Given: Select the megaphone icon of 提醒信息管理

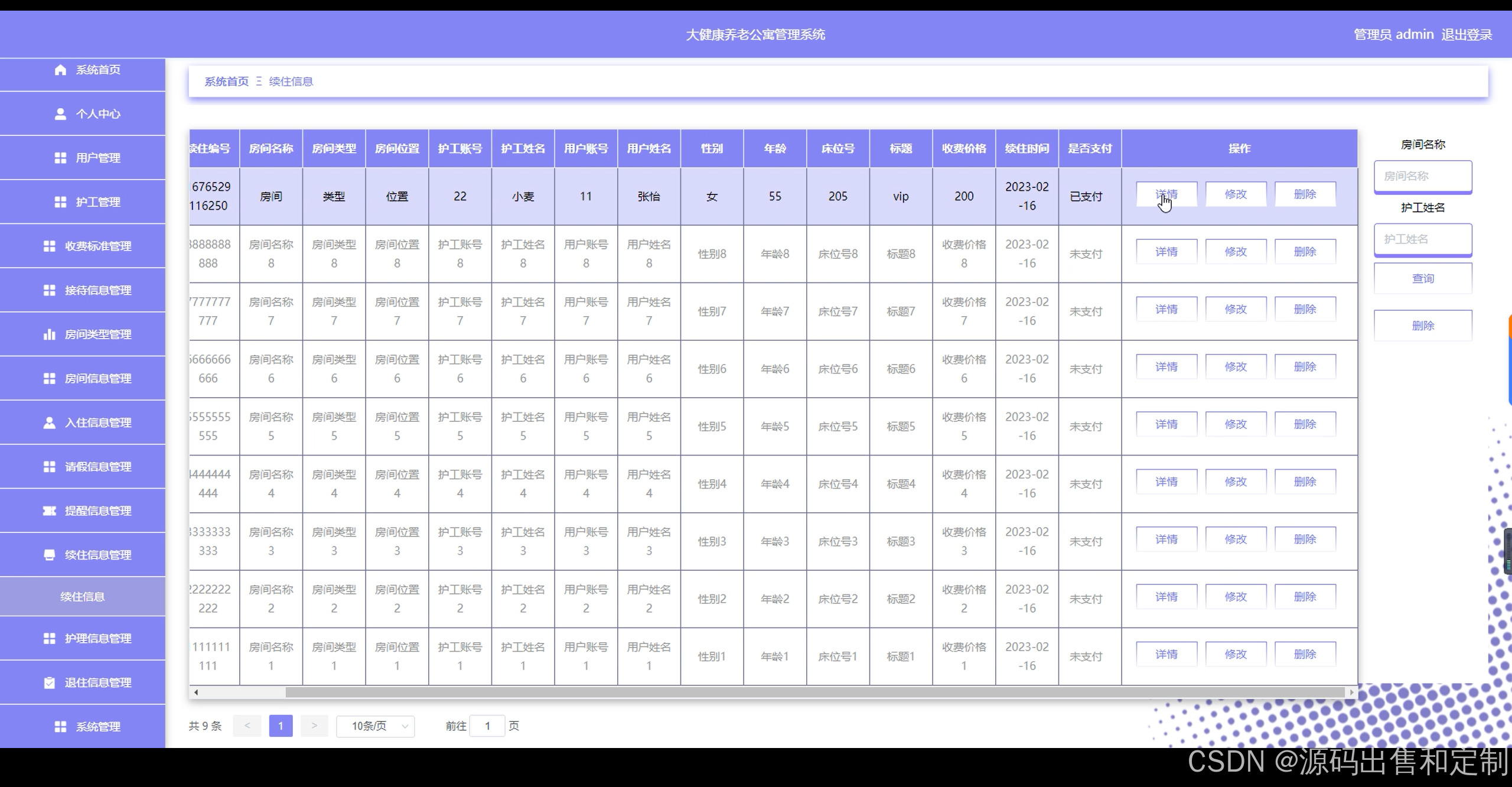Looking at the screenshot, I should pos(50,510).
